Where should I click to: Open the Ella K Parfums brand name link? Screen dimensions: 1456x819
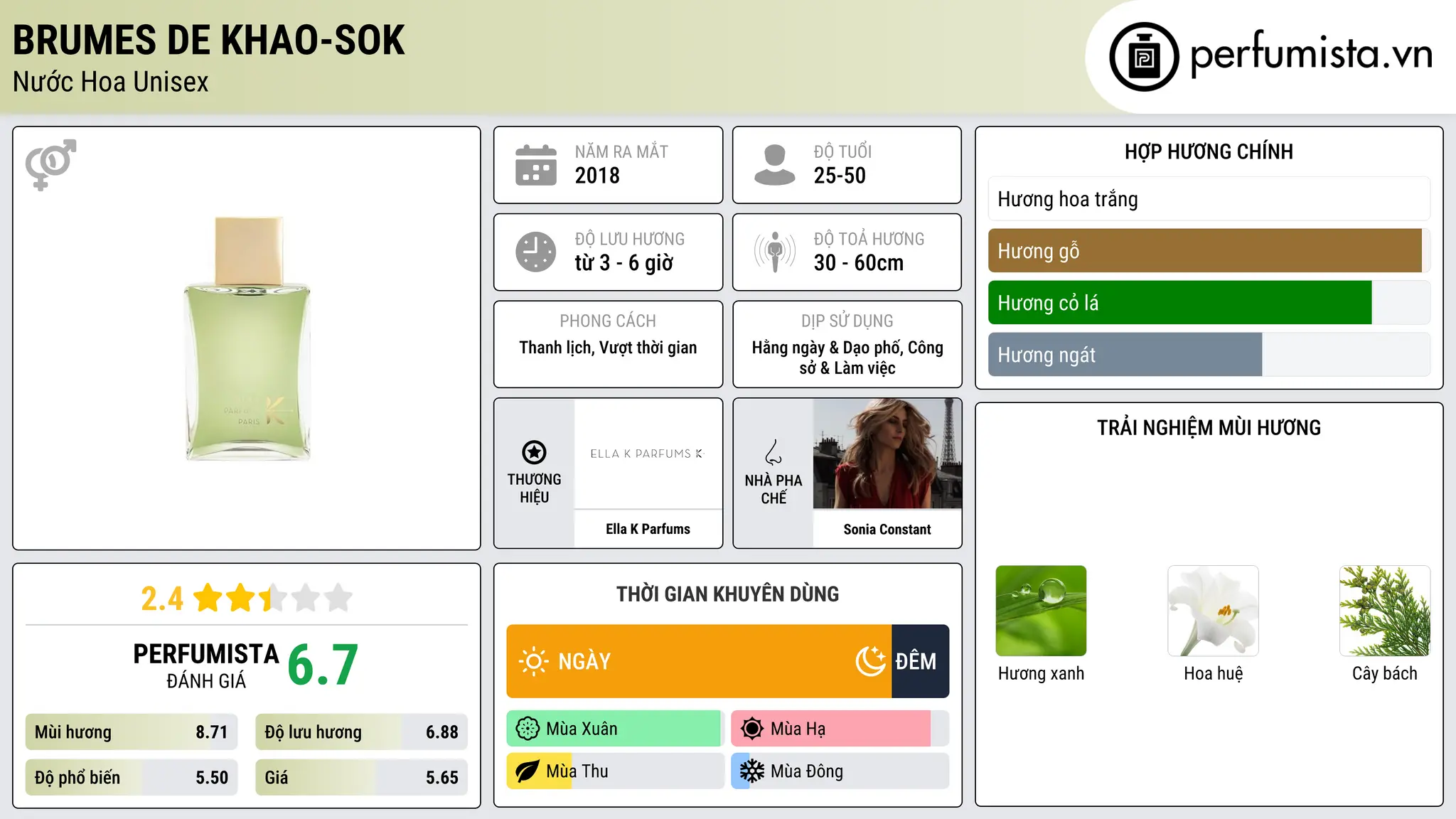pos(648,529)
